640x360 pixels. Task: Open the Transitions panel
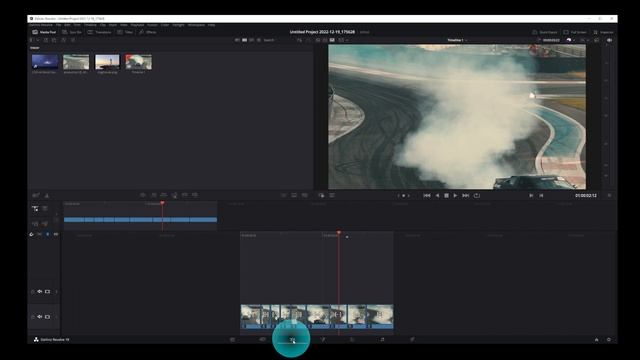click(x=99, y=32)
